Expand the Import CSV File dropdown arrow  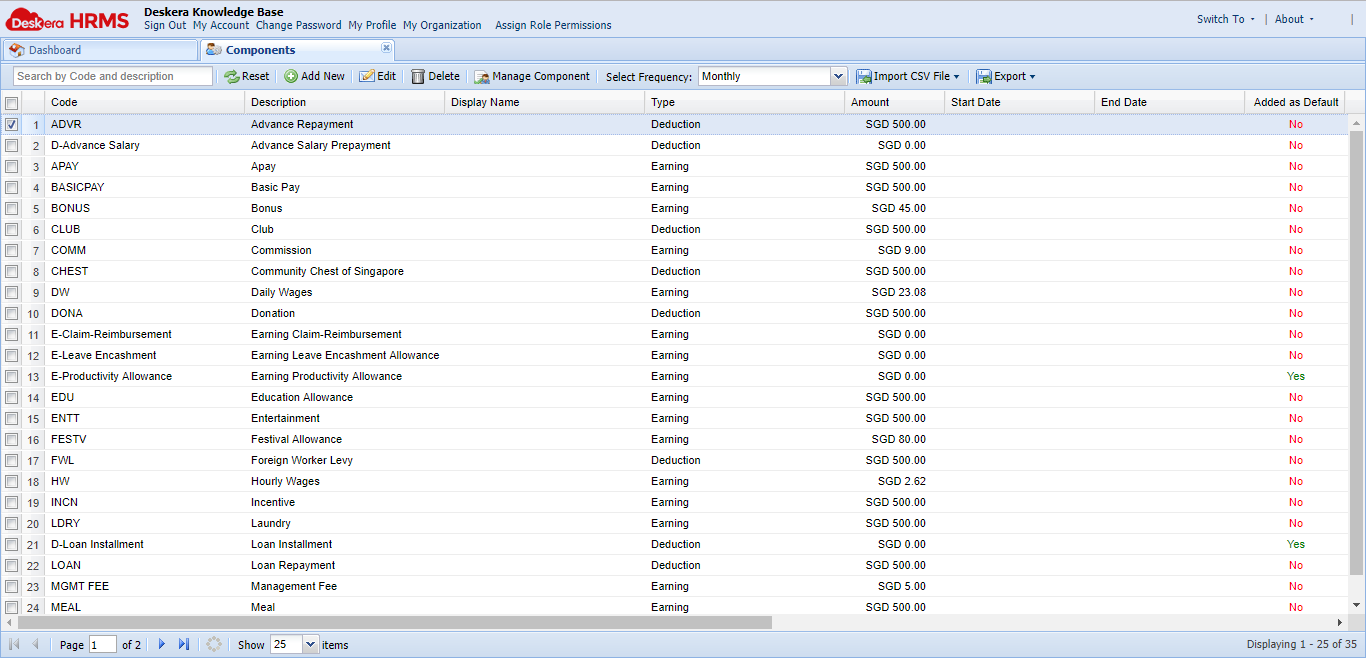pyautogui.click(x=957, y=77)
